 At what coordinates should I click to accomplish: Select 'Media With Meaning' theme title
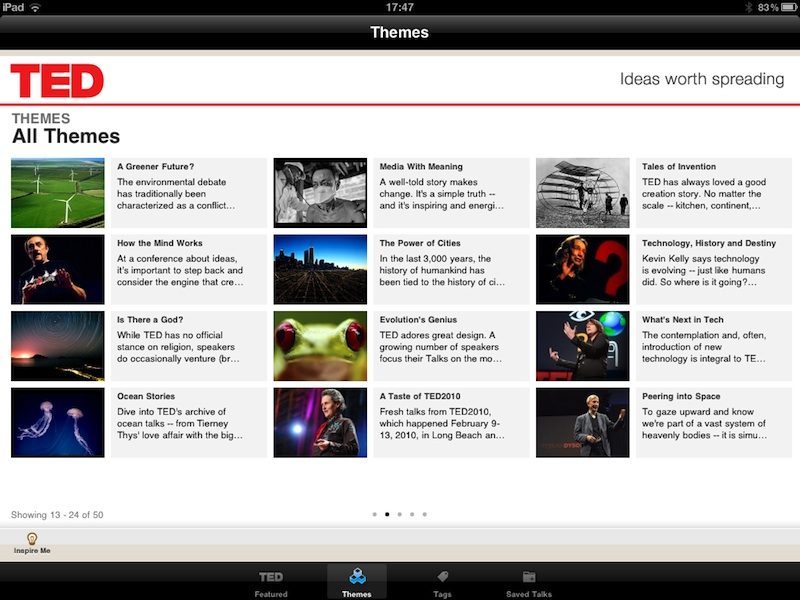point(421,167)
